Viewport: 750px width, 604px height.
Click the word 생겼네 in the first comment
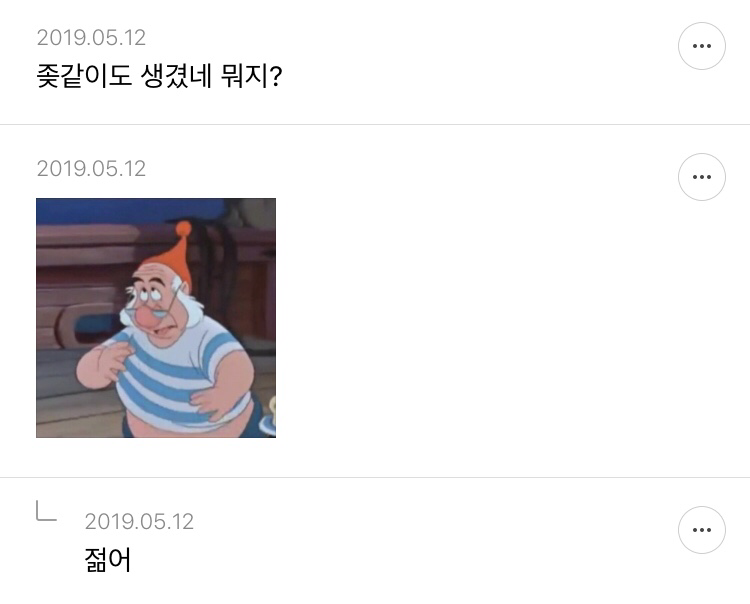pos(176,76)
